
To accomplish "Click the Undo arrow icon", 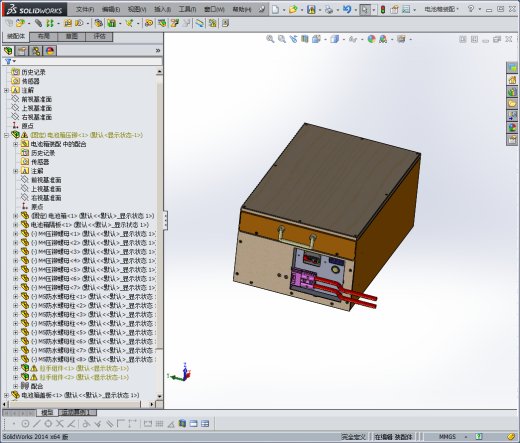I will click(347, 9).
